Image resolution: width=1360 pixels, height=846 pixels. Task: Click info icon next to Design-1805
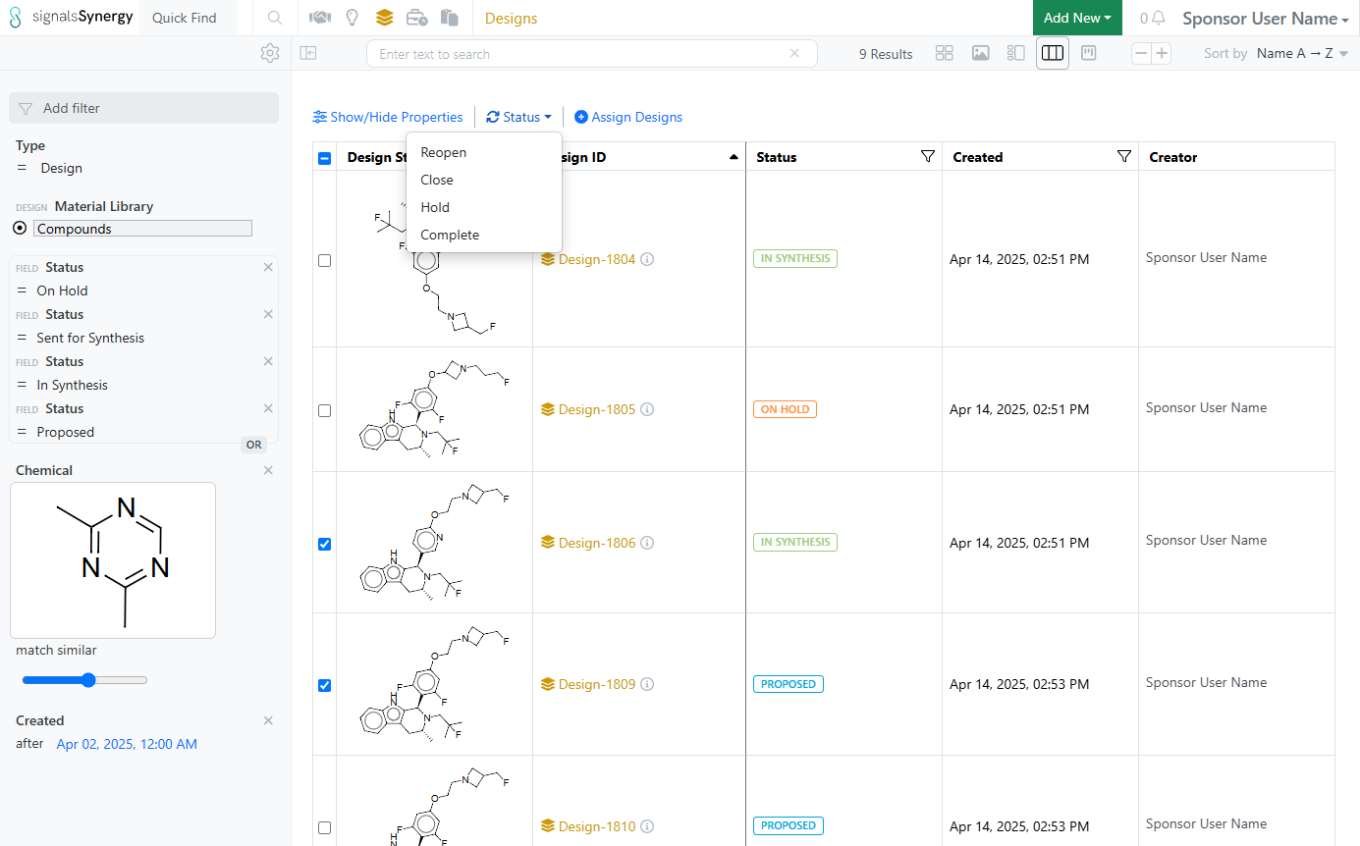coord(647,409)
